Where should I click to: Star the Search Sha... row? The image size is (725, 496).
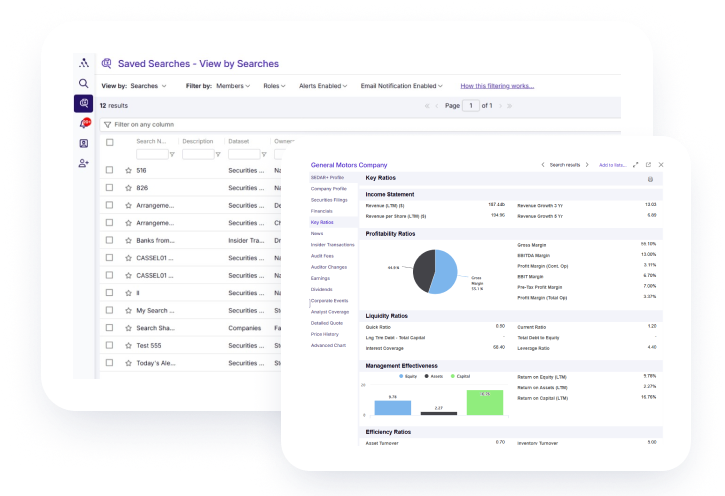pos(129,328)
